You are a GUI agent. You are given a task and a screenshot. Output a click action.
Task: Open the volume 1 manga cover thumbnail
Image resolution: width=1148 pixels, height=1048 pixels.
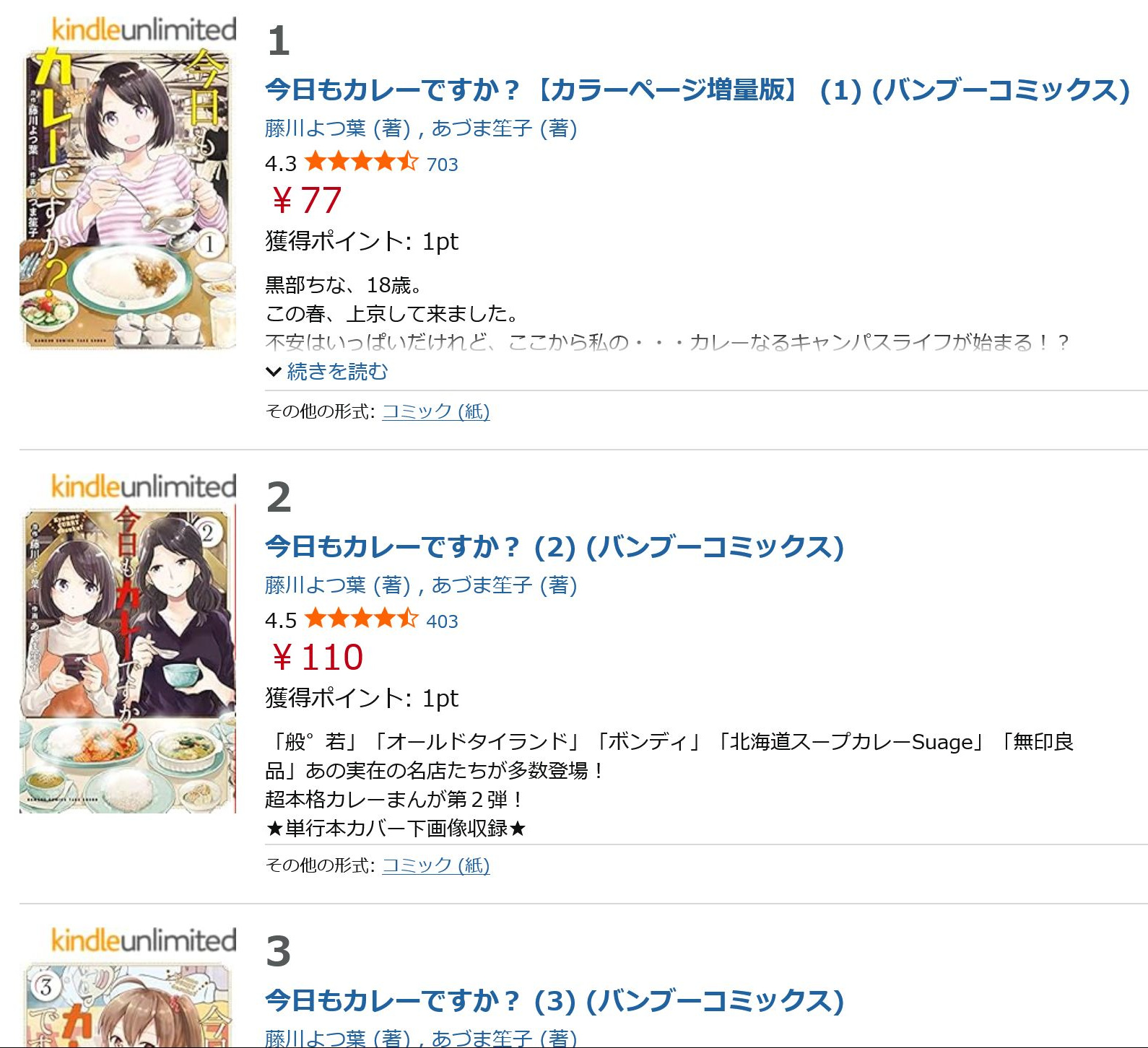point(128,198)
